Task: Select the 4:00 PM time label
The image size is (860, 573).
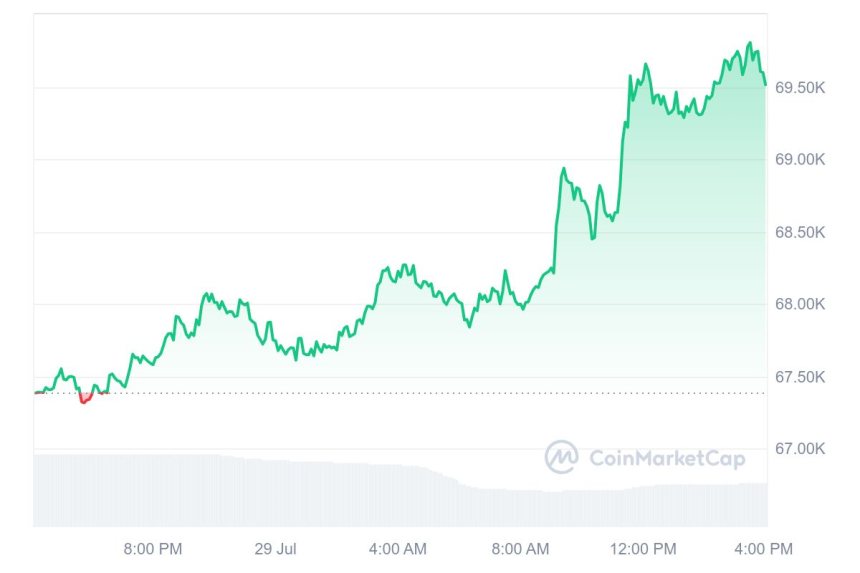Action: click(765, 549)
